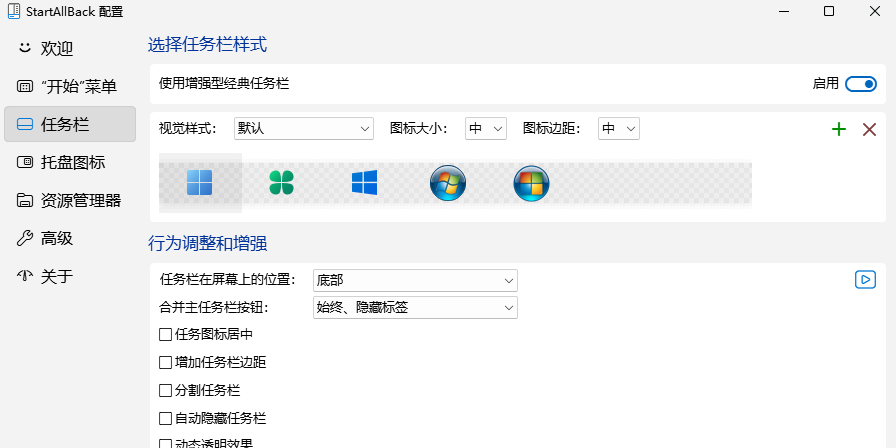Image resolution: width=896 pixels, height=448 pixels.
Task: Open the 欢迎 page
Action: (70, 49)
